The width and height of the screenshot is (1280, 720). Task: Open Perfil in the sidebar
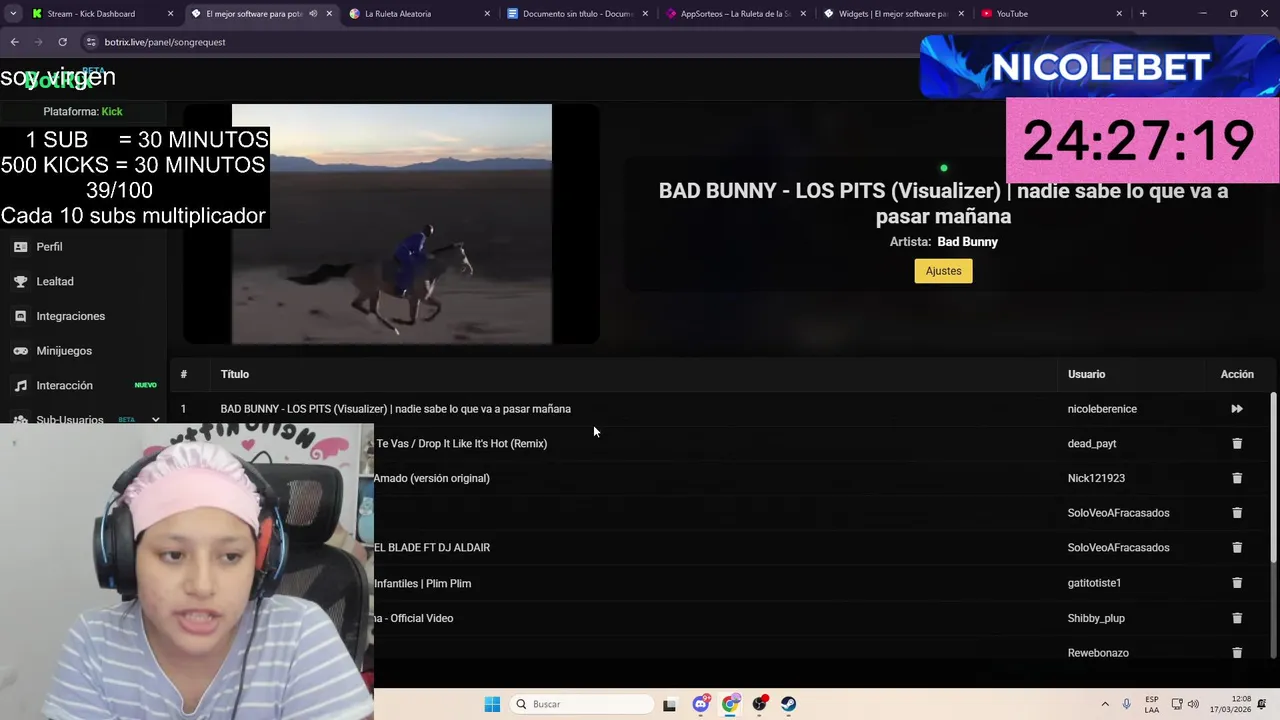(x=49, y=247)
